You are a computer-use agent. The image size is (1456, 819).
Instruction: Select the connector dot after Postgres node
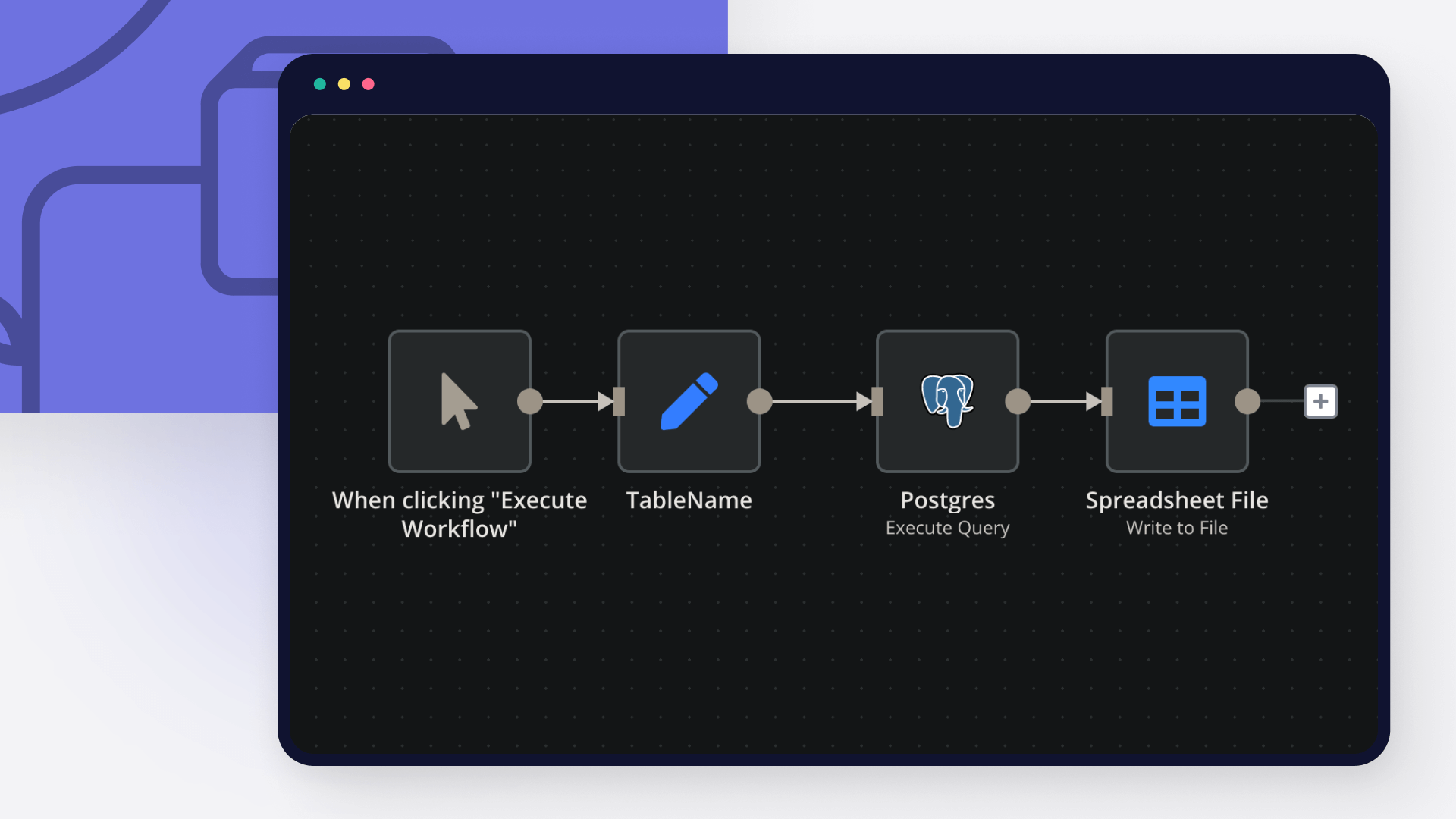click(x=1017, y=402)
